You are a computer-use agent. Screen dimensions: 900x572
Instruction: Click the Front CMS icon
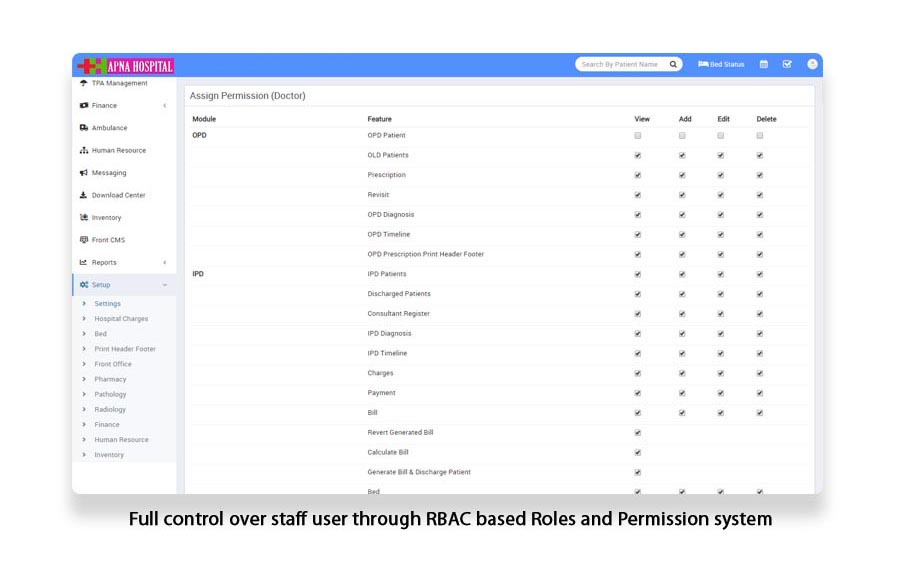tap(84, 240)
